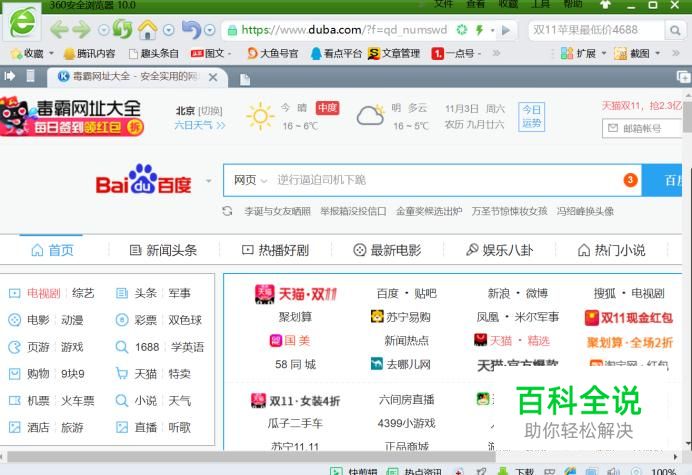Click search magnifier in toolbar search box
This screenshot has width=692, height=475.
[x=675, y=30]
